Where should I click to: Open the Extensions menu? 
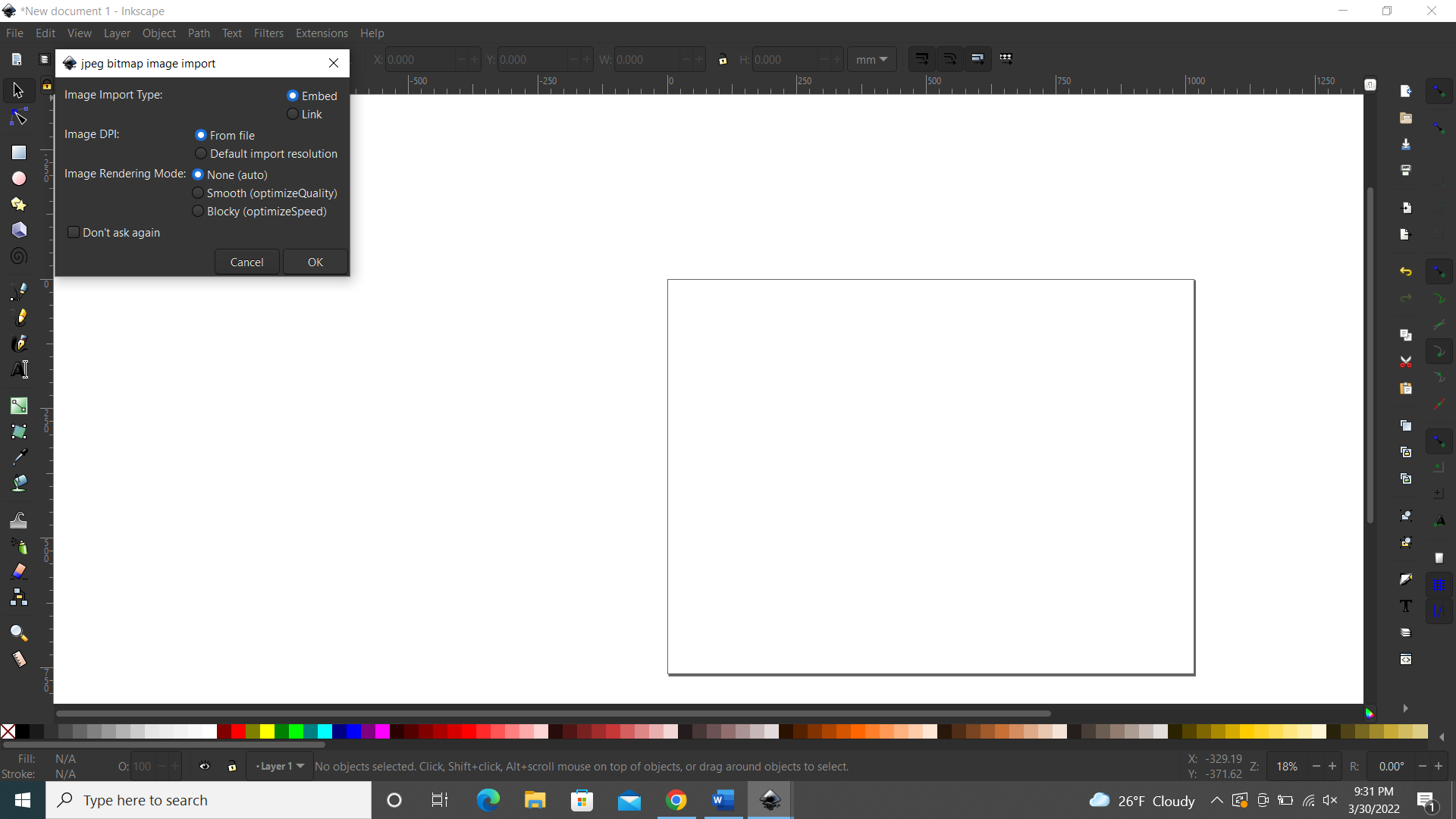point(322,33)
